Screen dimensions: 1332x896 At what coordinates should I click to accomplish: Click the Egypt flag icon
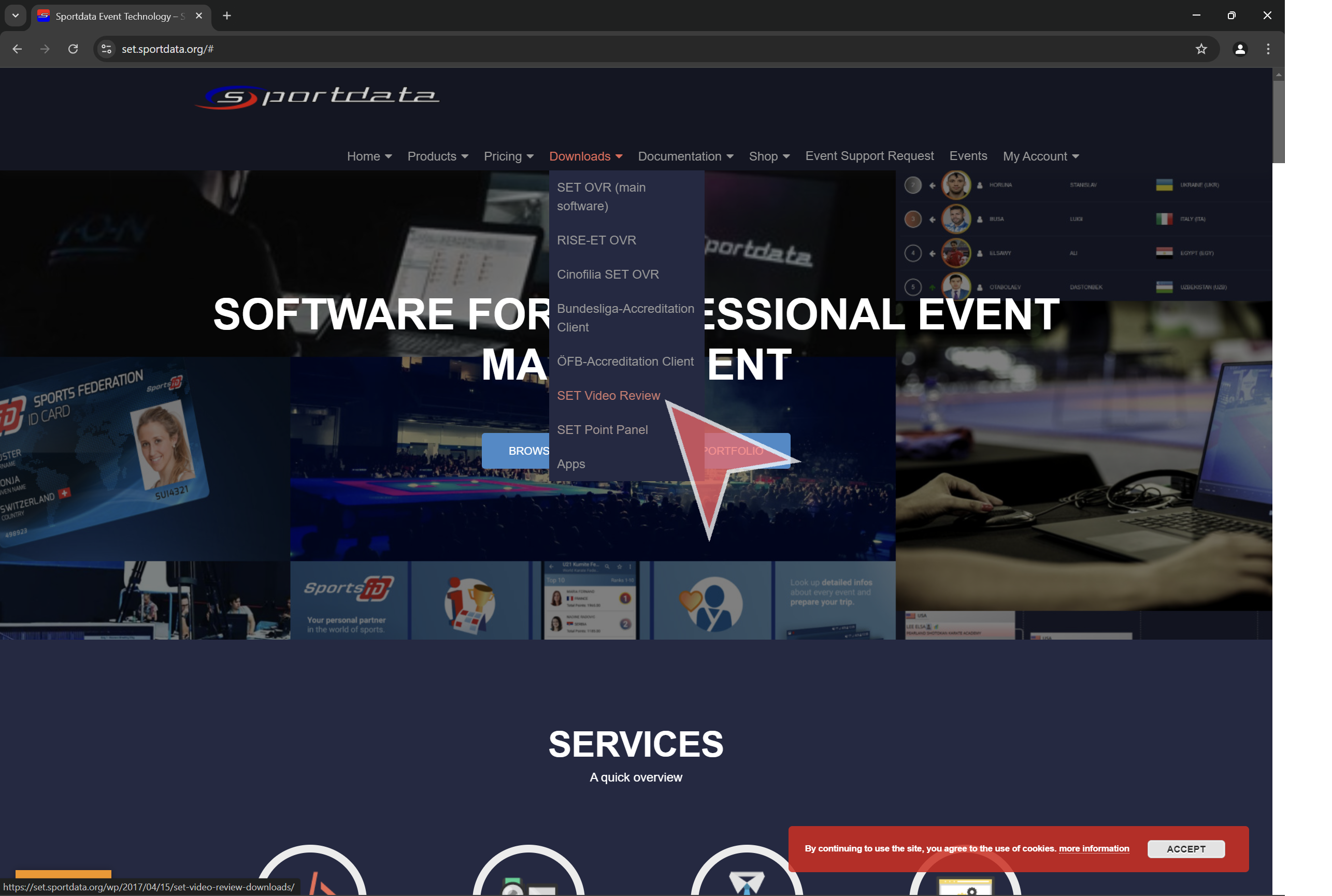click(1164, 253)
